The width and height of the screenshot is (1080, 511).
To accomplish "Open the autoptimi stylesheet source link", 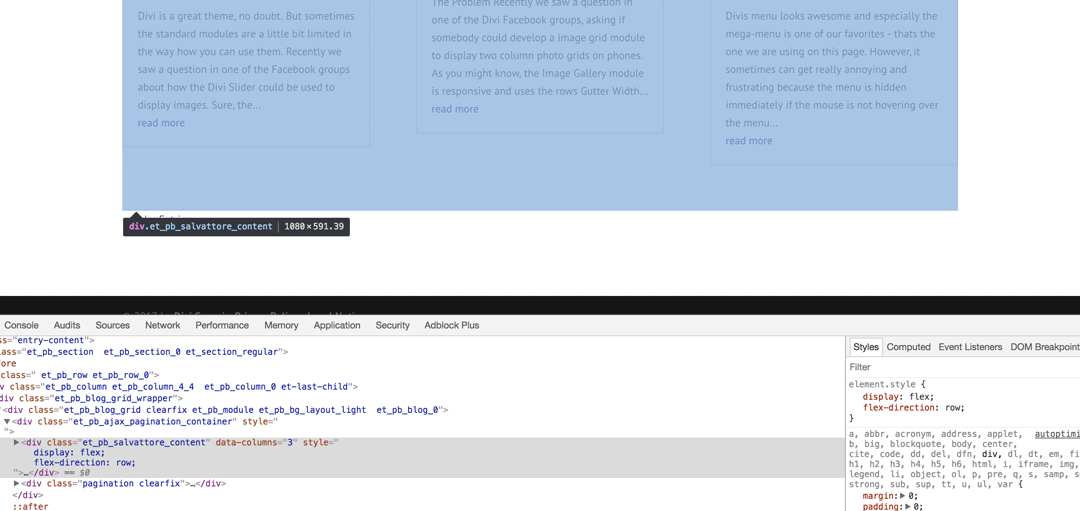I will coord(1057,434).
